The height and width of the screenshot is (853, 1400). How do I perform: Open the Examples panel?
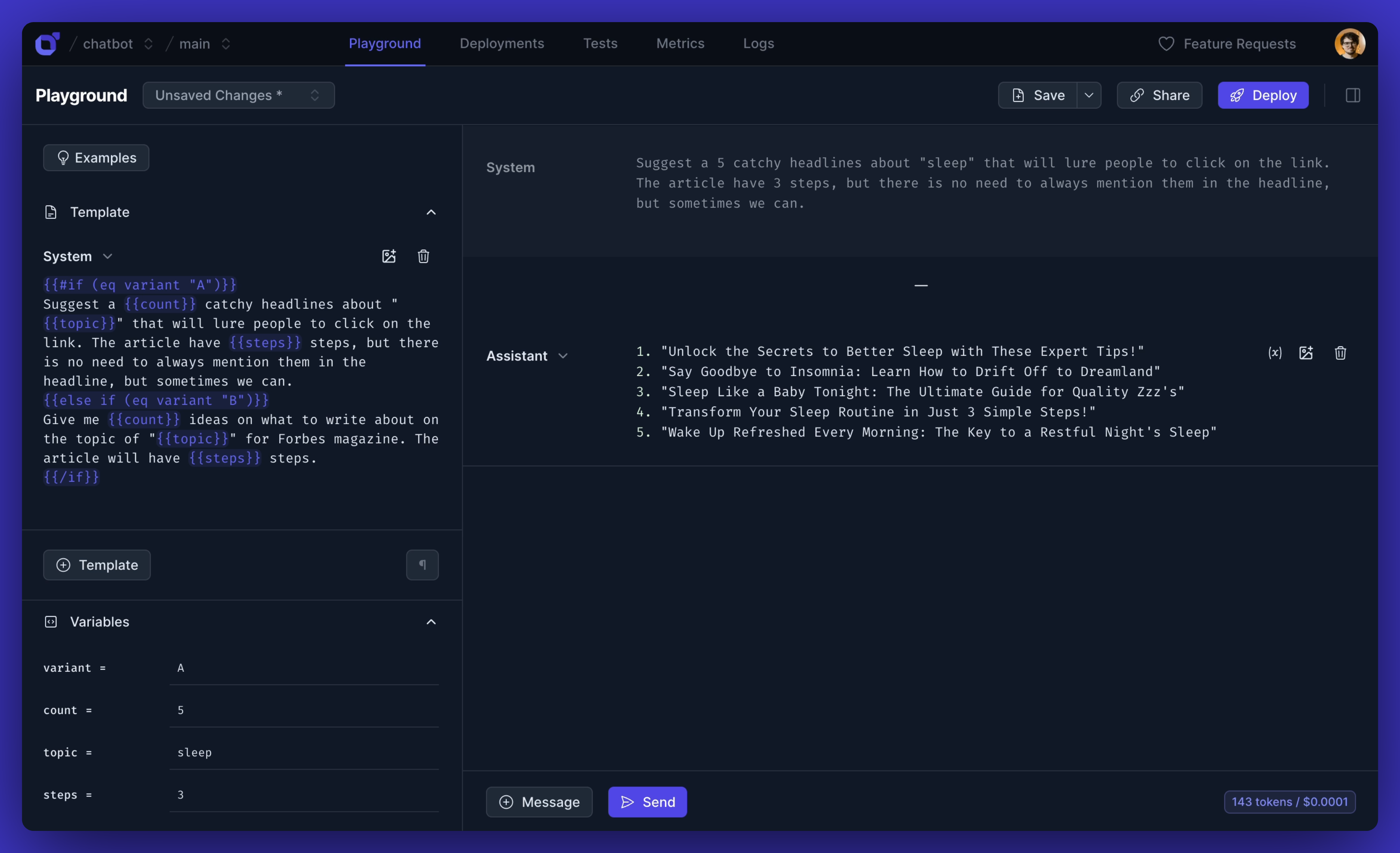[96, 158]
